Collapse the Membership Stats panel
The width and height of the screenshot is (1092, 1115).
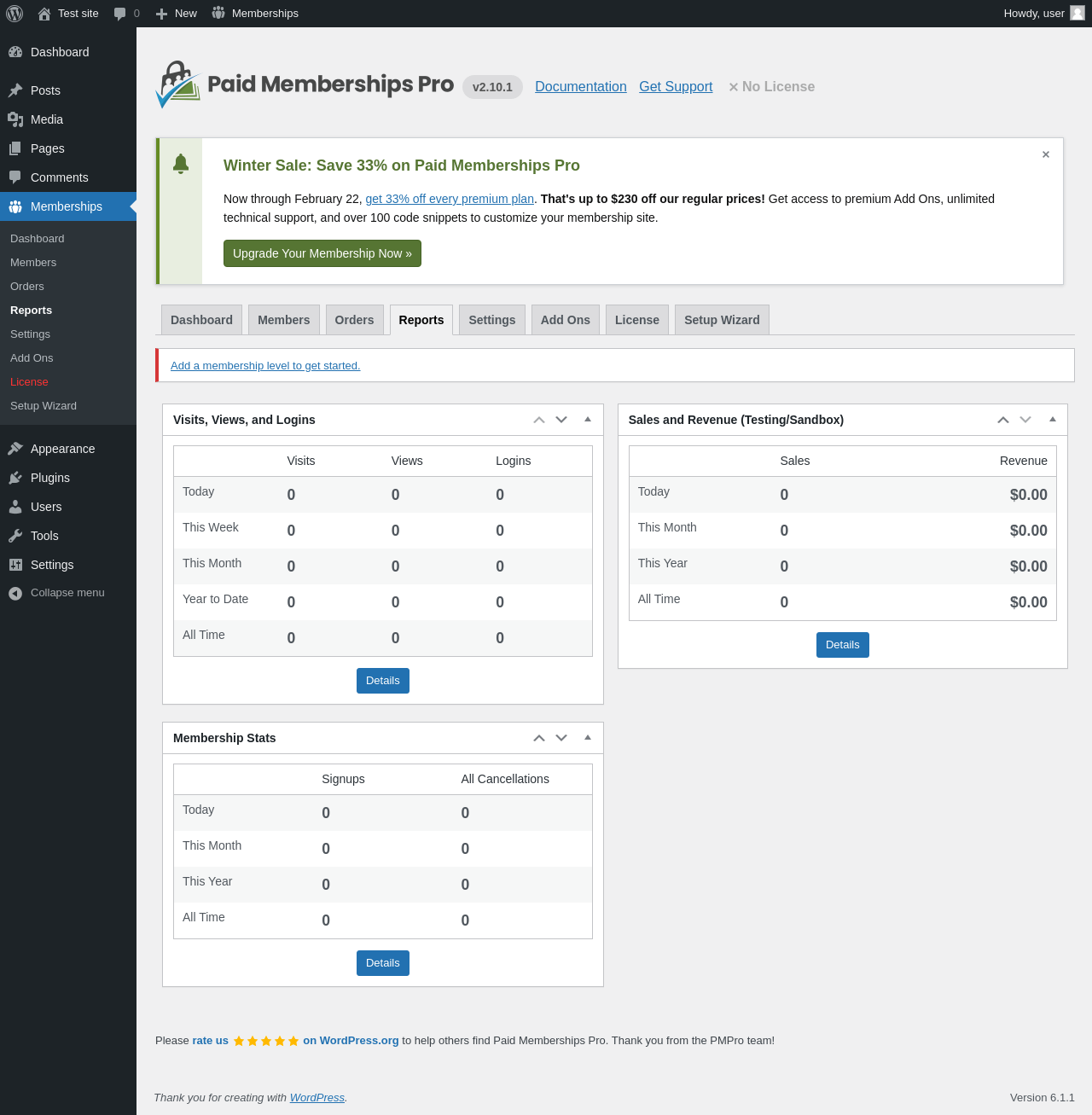tap(588, 737)
